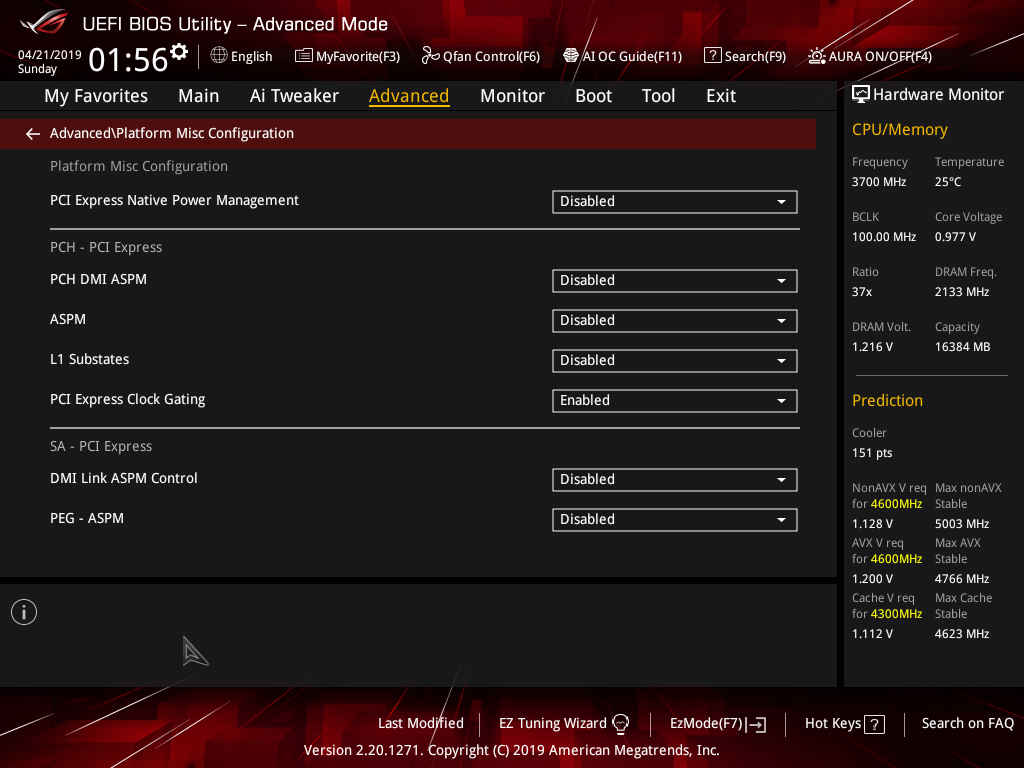The width and height of the screenshot is (1024, 768).
Task: Click the EzMode exit arrow icon
Action: pyautogui.click(x=756, y=724)
